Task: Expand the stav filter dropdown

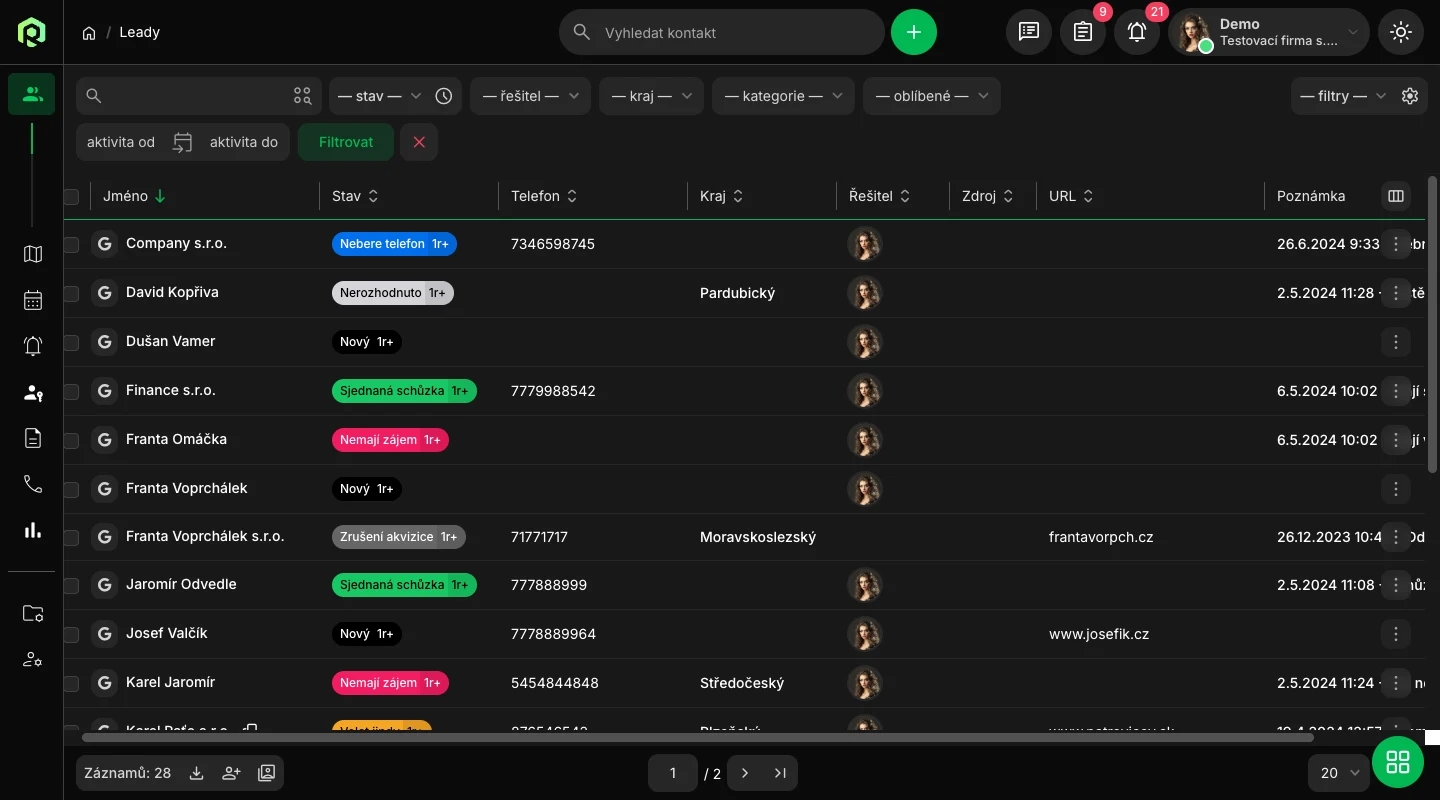Action: pos(379,96)
